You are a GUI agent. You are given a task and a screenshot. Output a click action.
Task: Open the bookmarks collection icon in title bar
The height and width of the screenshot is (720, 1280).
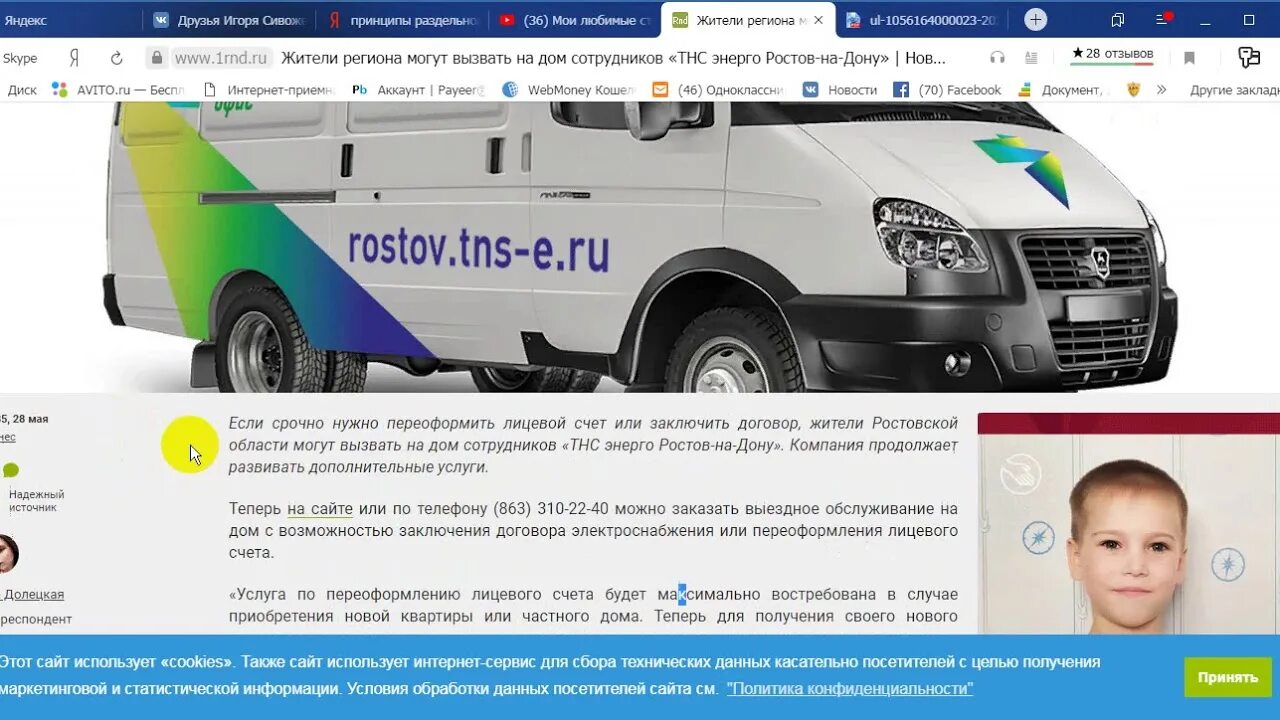[1118, 20]
